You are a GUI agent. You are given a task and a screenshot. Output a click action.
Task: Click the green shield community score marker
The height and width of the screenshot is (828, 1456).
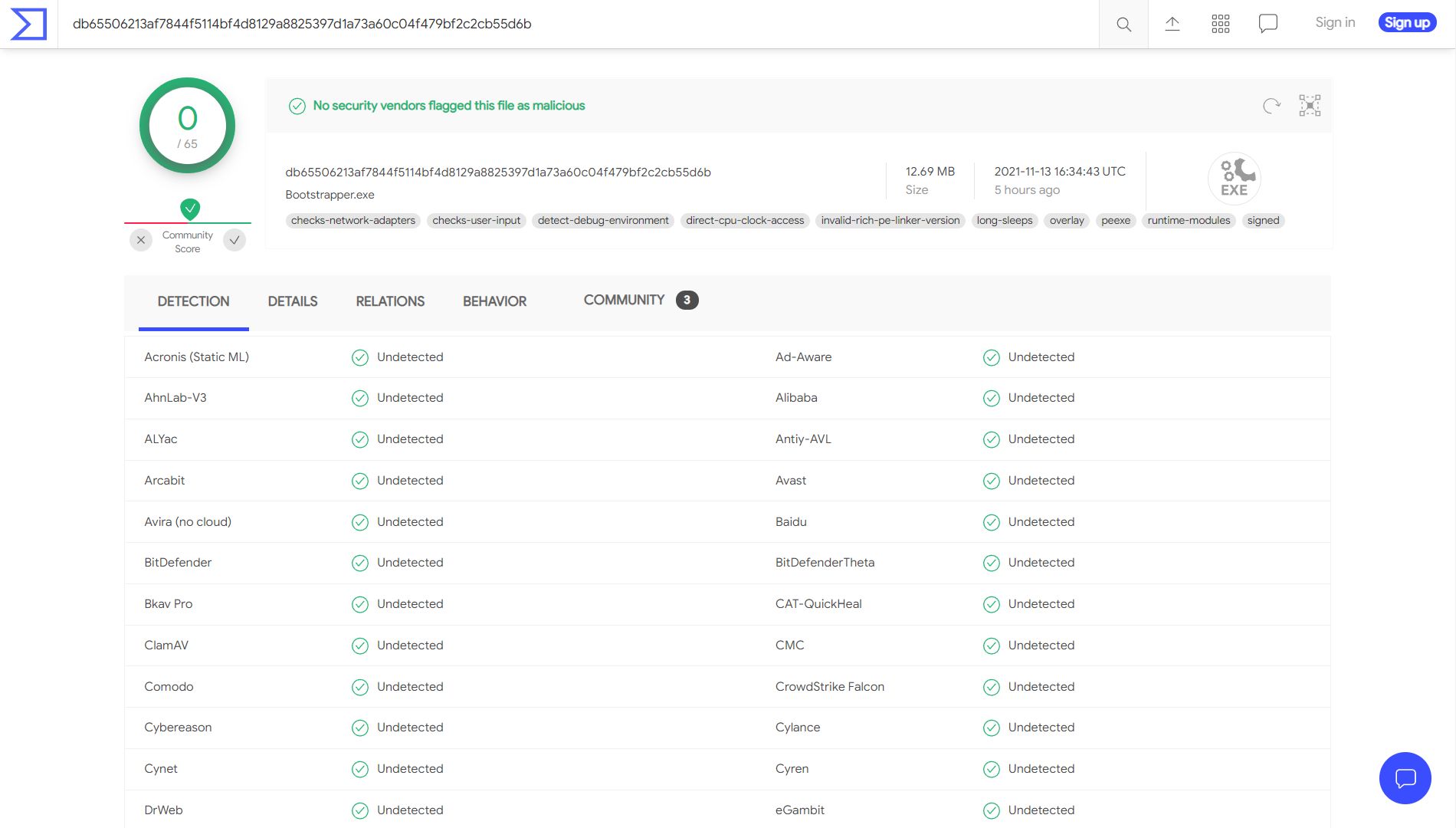[190, 209]
